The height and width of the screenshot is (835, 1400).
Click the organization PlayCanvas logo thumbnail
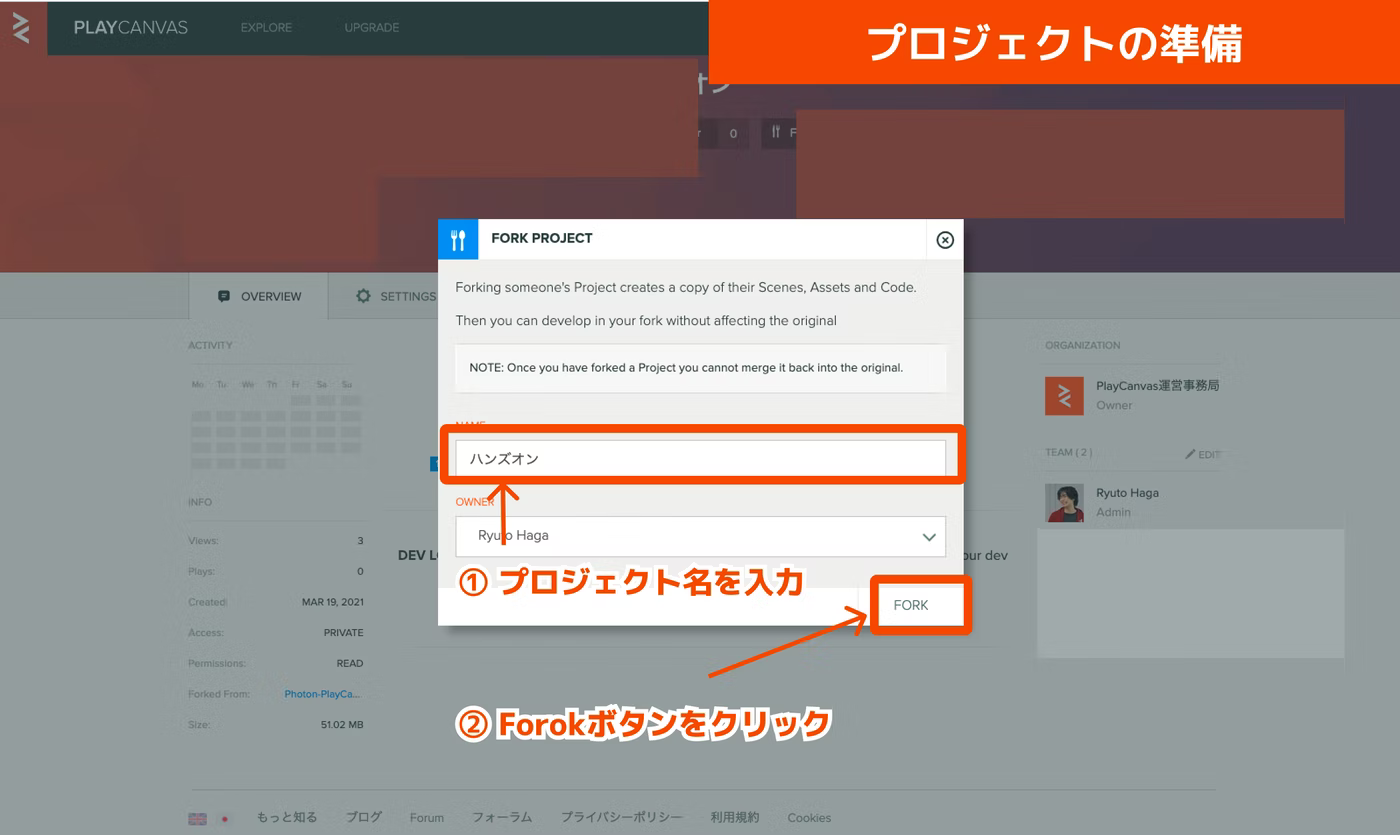click(x=1064, y=396)
